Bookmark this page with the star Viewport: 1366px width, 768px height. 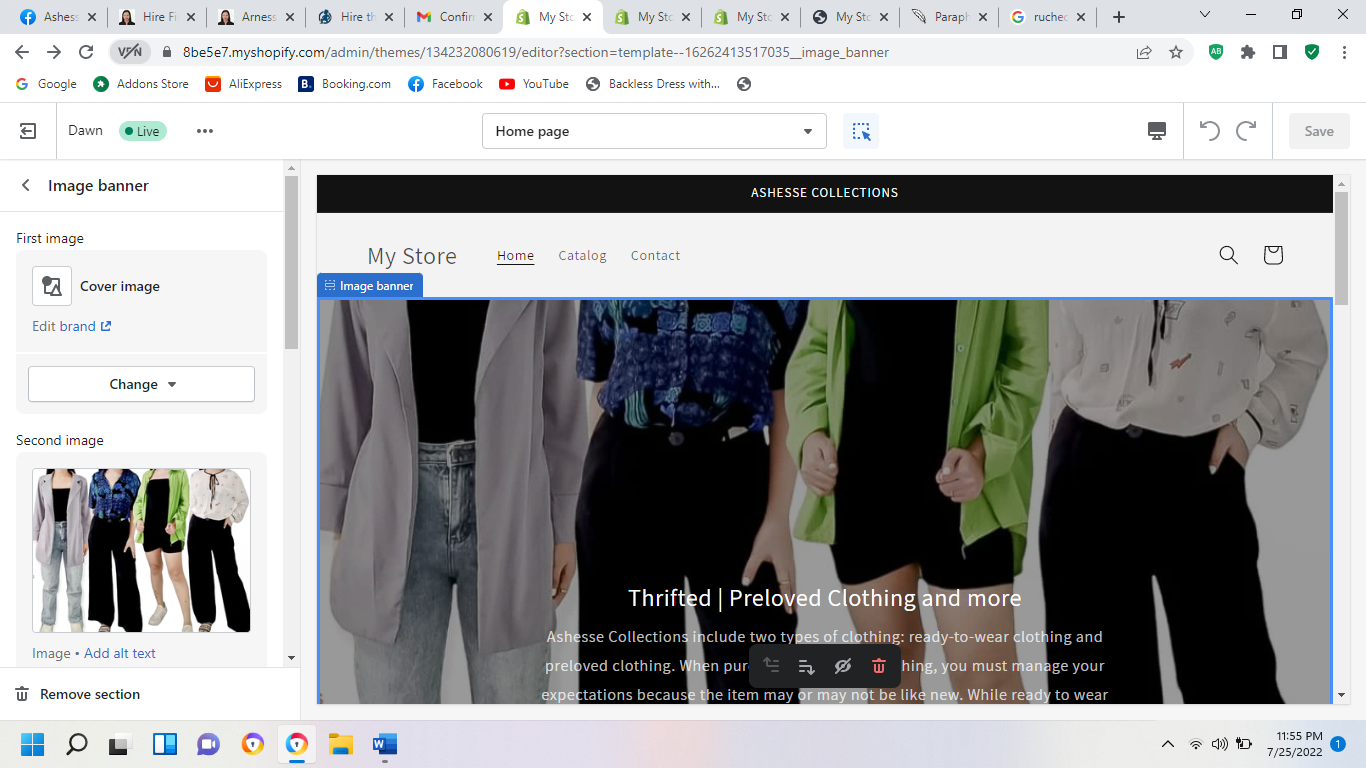(x=1176, y=52)
